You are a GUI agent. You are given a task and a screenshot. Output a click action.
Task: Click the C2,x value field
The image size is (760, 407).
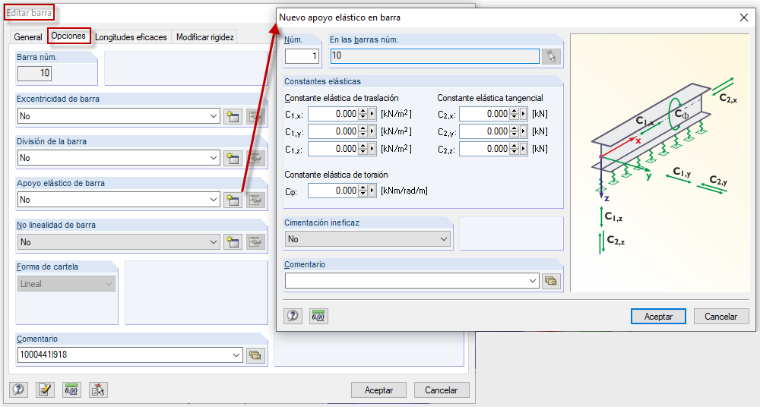tap(485, 114)
